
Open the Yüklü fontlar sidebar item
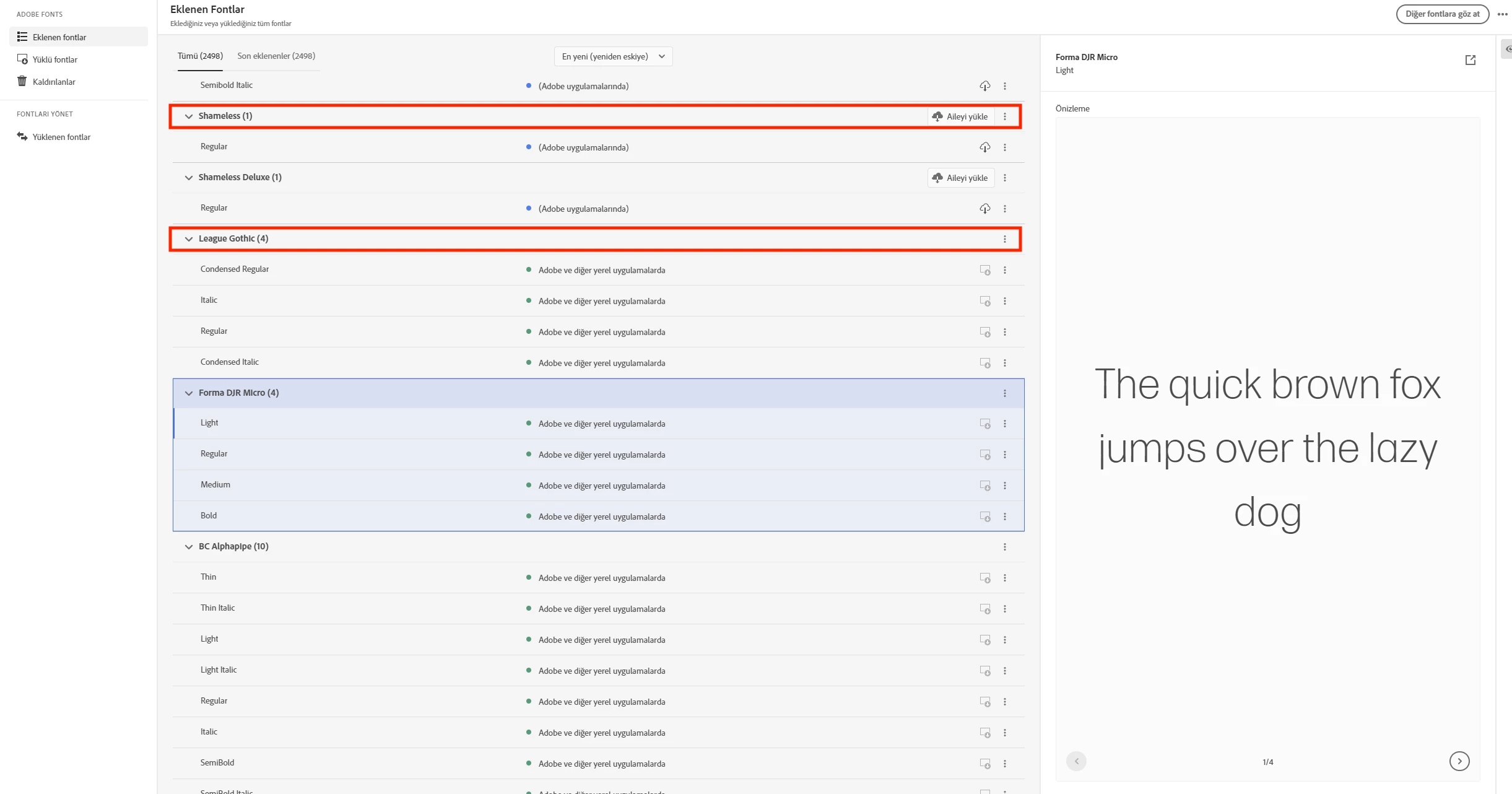pyautogui.click(x=54, y=59)
